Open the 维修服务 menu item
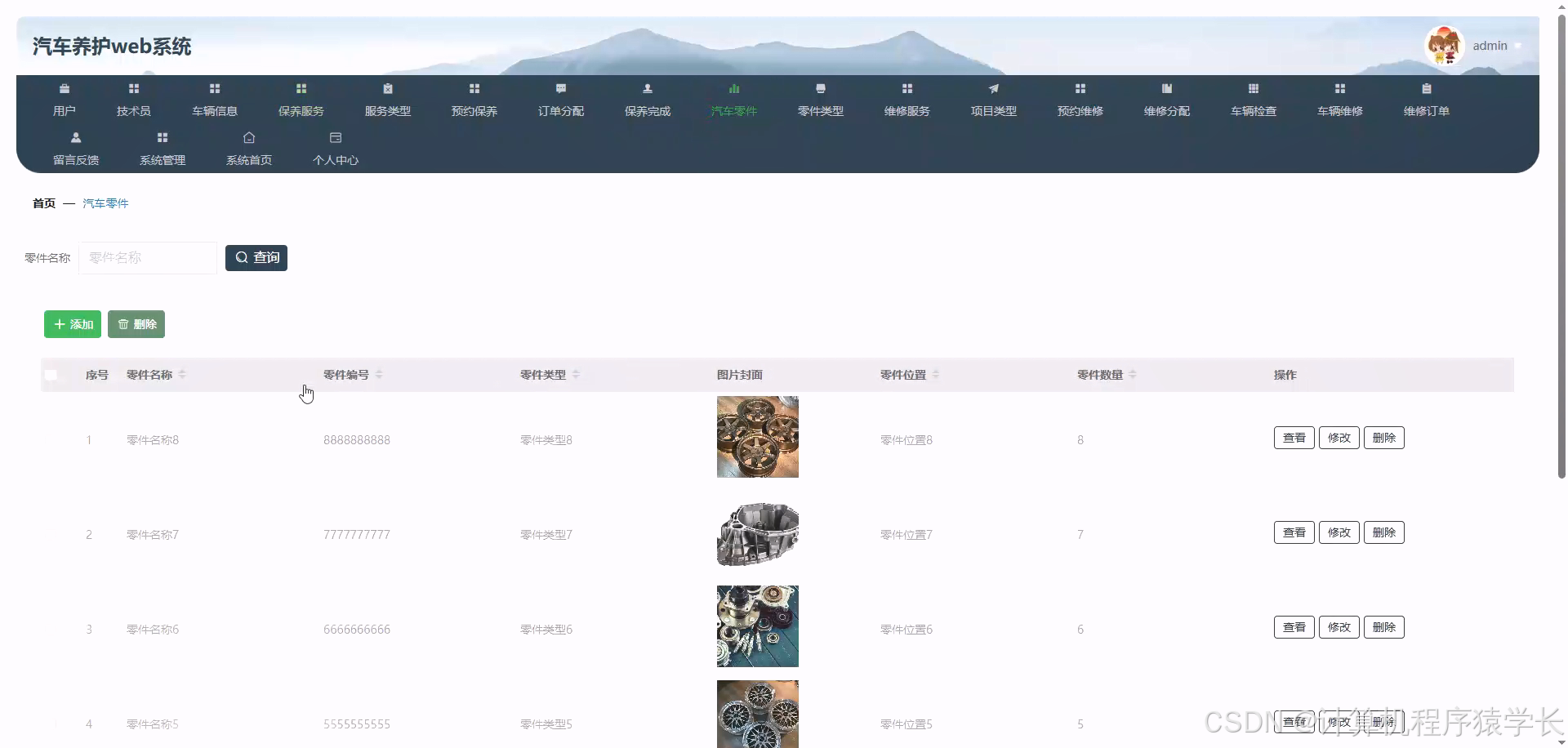Viewport: 1568px width, 748px height. 907,101
